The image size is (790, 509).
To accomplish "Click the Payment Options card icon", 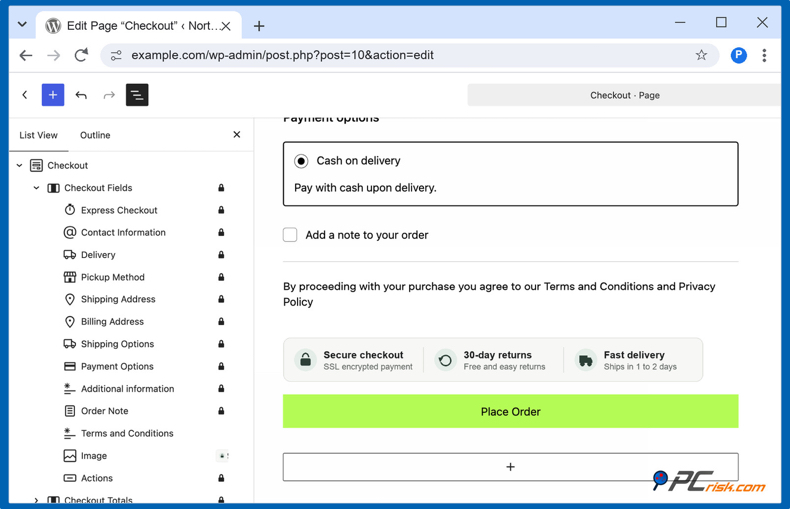I will coord(70,366).
